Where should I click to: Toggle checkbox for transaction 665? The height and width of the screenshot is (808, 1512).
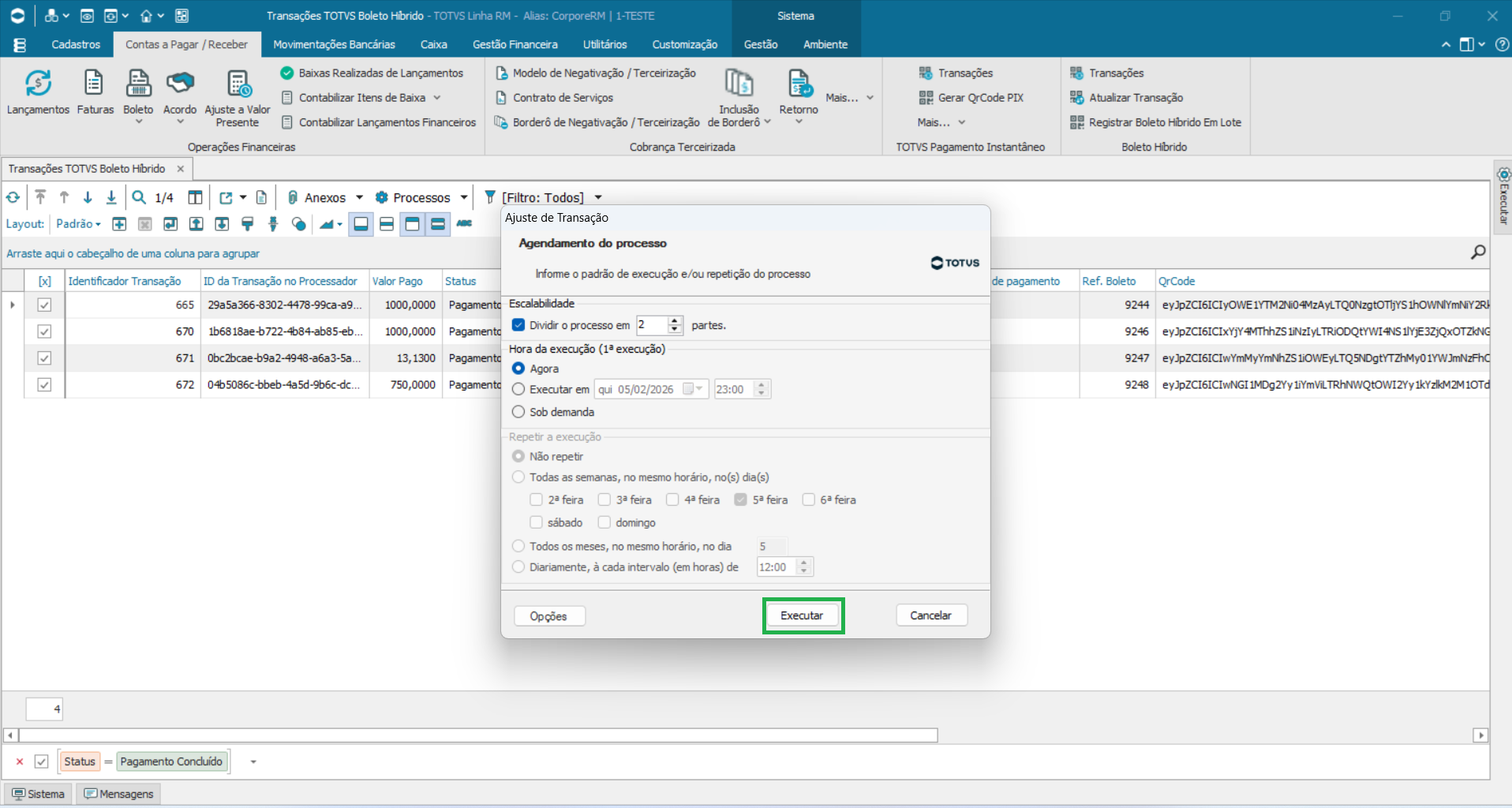point(44,305)
